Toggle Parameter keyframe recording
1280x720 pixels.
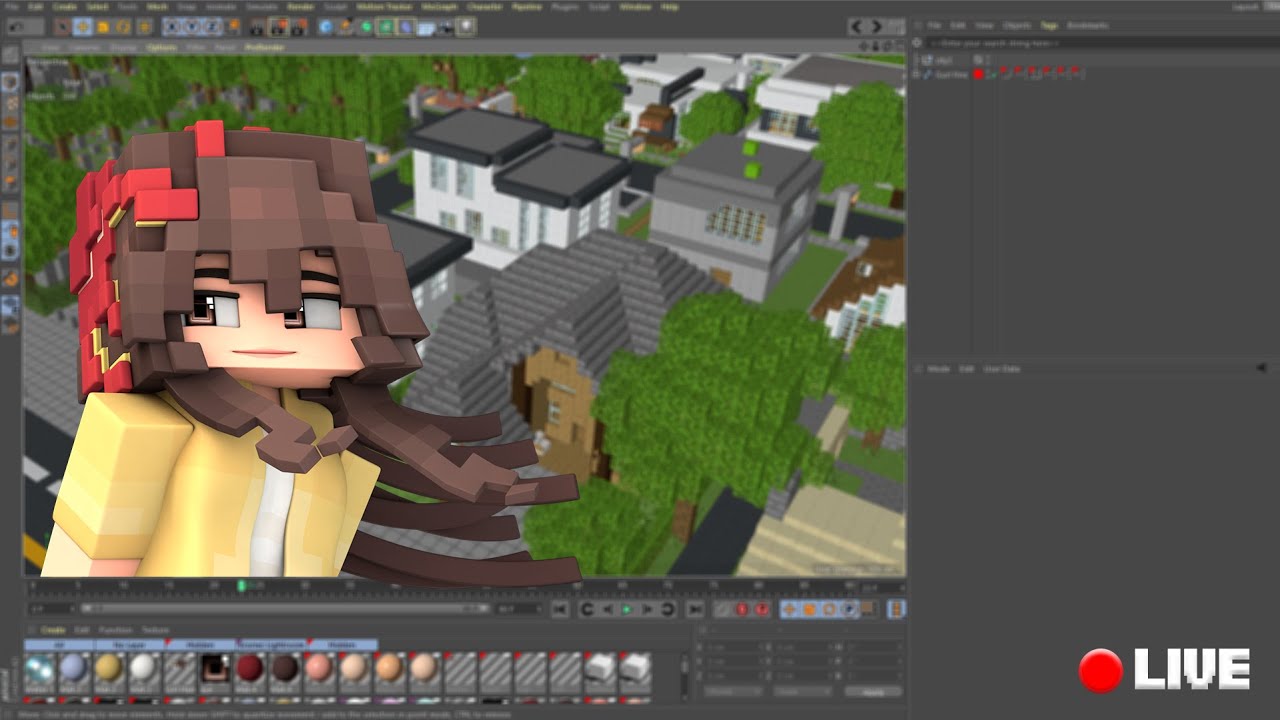point(848,609)
